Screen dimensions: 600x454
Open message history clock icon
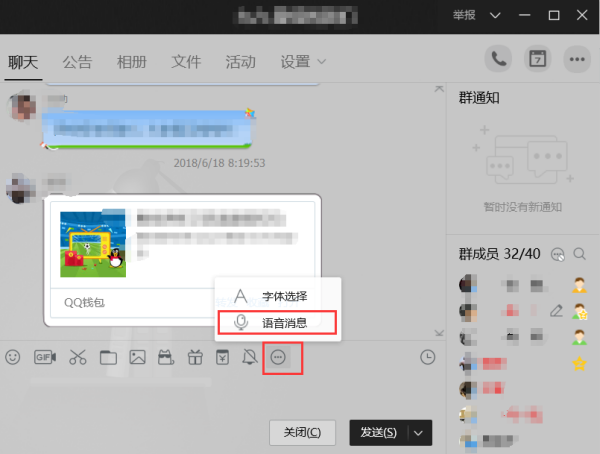427,357
